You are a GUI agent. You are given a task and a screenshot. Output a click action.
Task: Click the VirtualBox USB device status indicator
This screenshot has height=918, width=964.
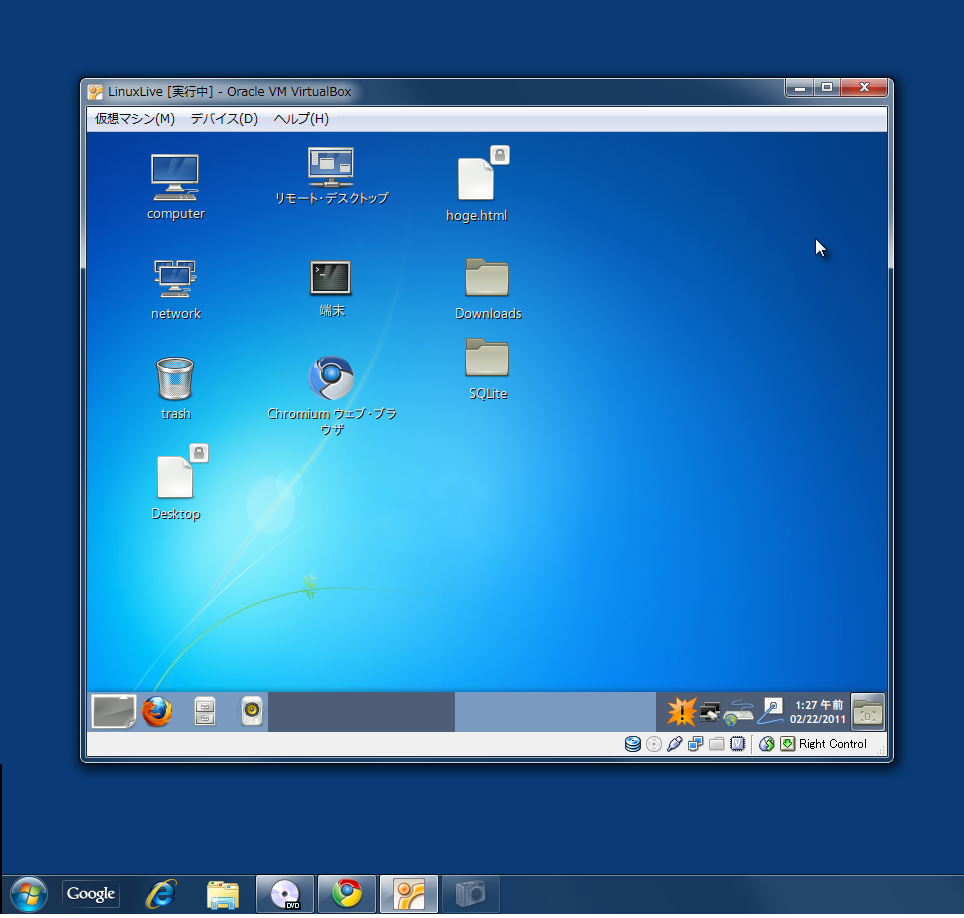pyautogui.click(x=674, y=744)
